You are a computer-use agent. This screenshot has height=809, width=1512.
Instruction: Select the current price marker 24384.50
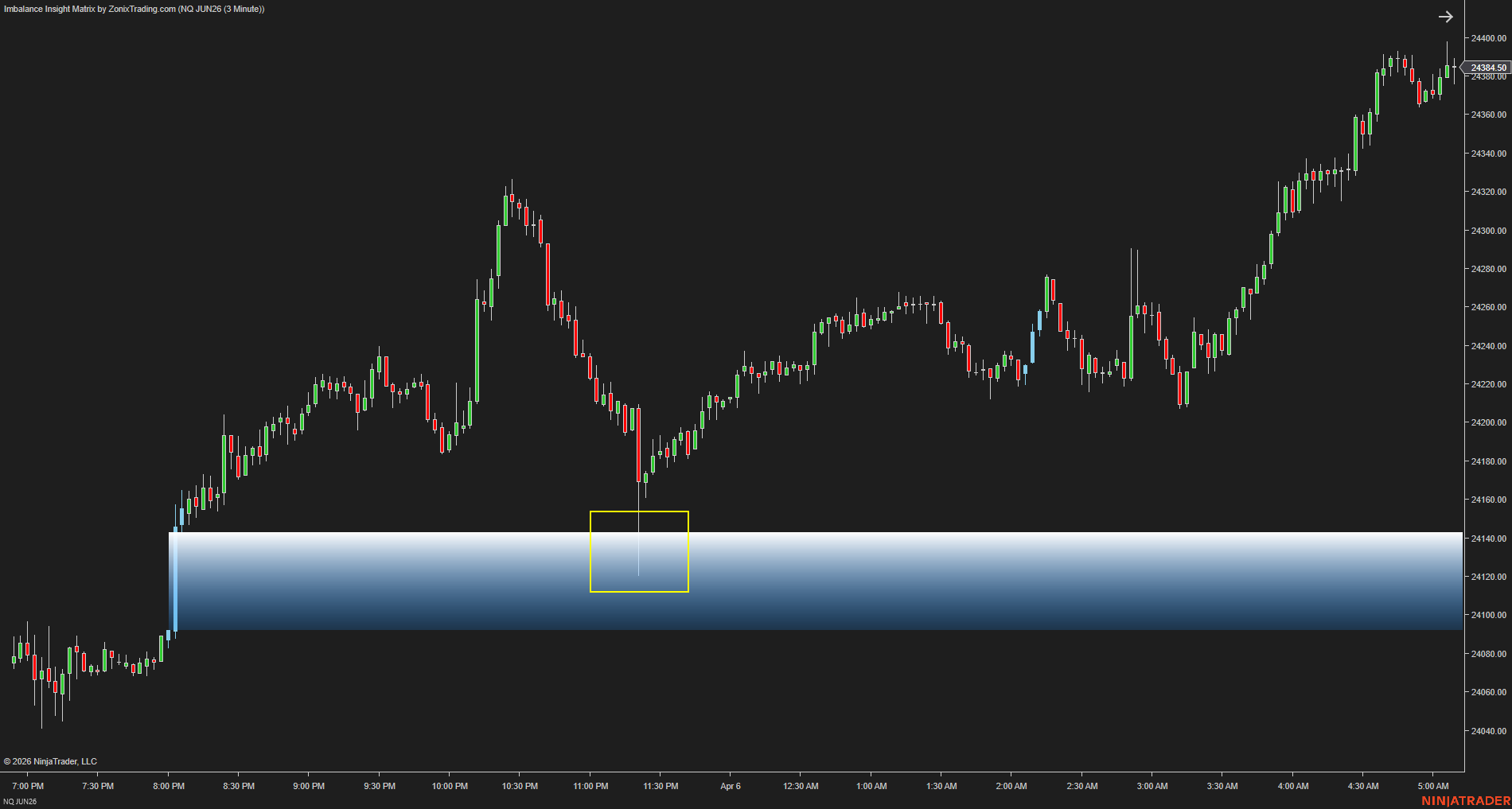click(x=1487, y=68)
